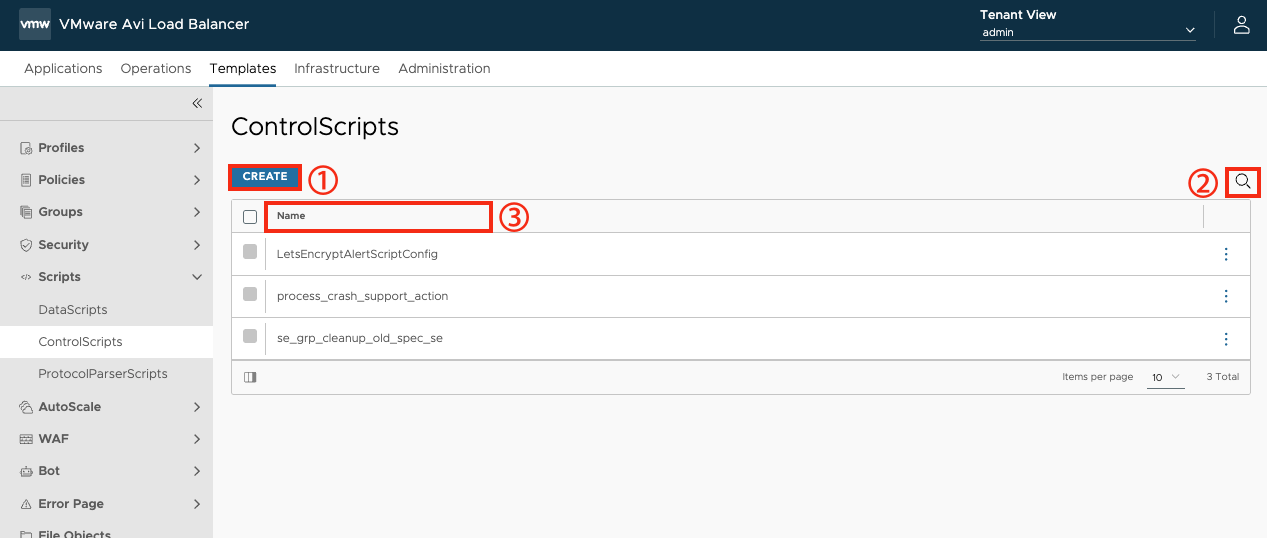Image resolution: width=1267 pixels, height=538 pixels.
Task: Click the Groups sidebar icon
Action: point(27,212)
